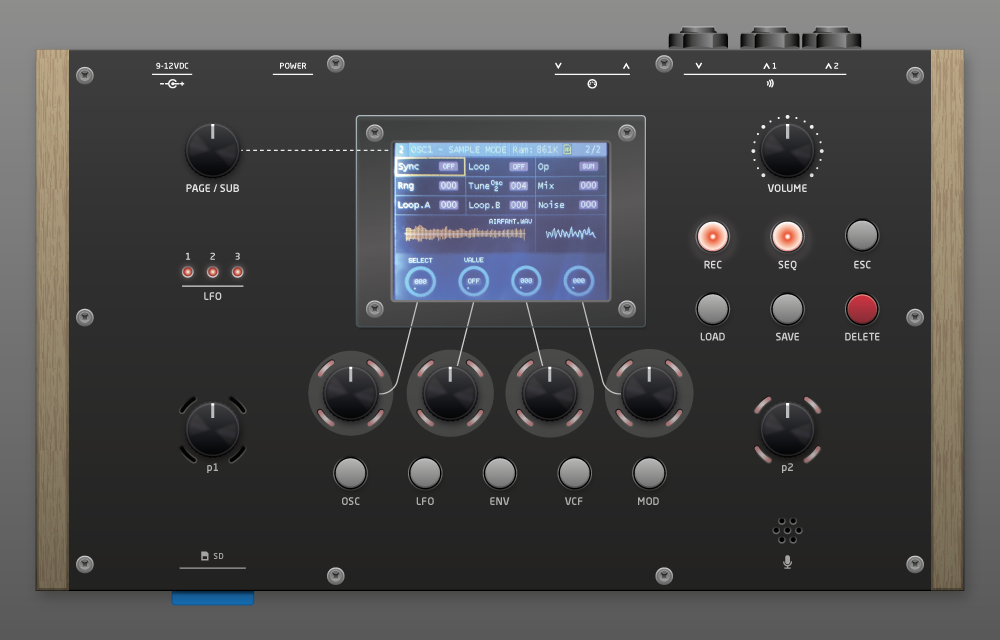Select the Op SUM parameter
Viewport: 1000px width, 640px height.
pos(588,167)
